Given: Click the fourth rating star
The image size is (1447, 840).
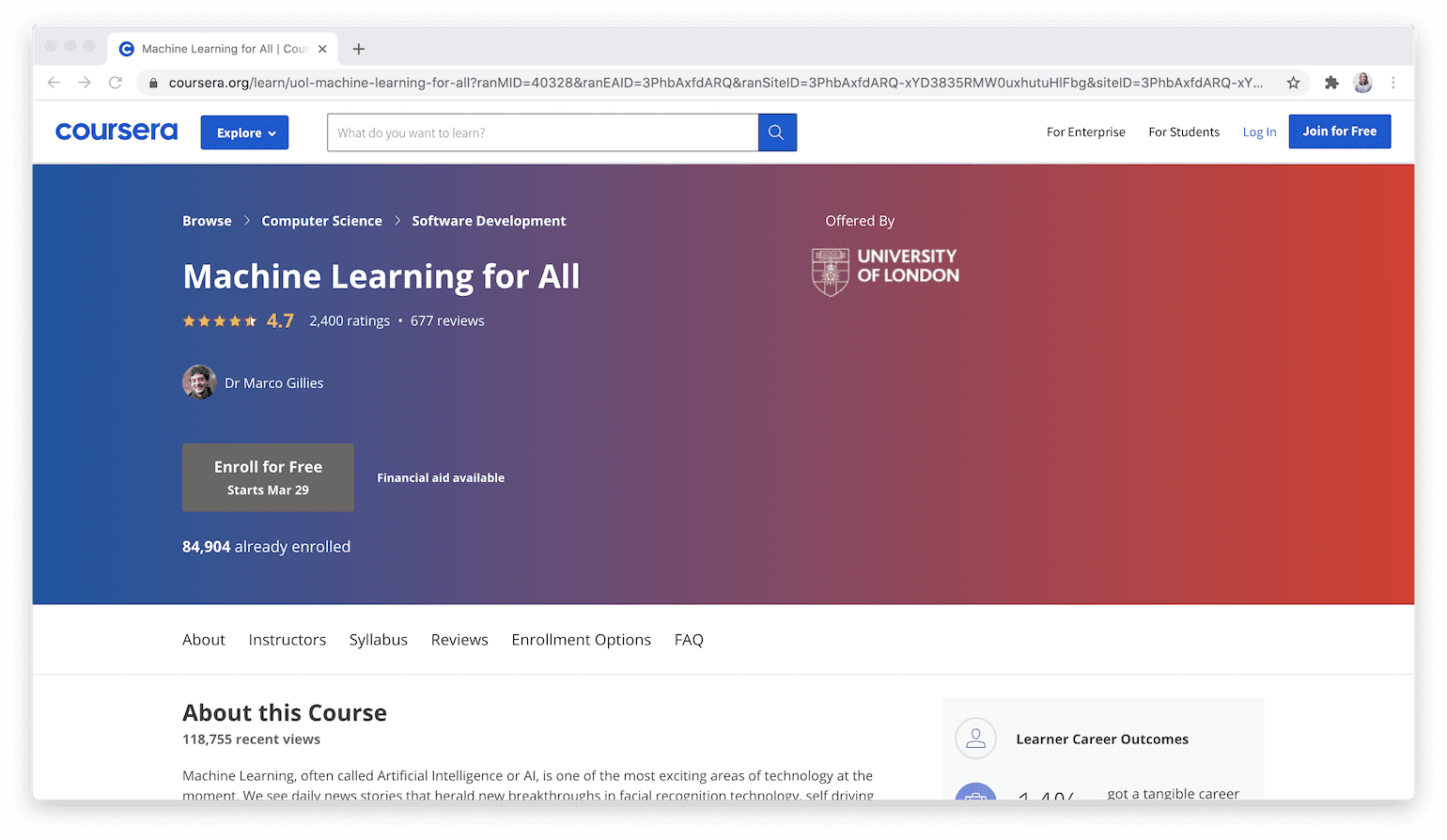Looking at the screenshot, I should coord(235,319).
